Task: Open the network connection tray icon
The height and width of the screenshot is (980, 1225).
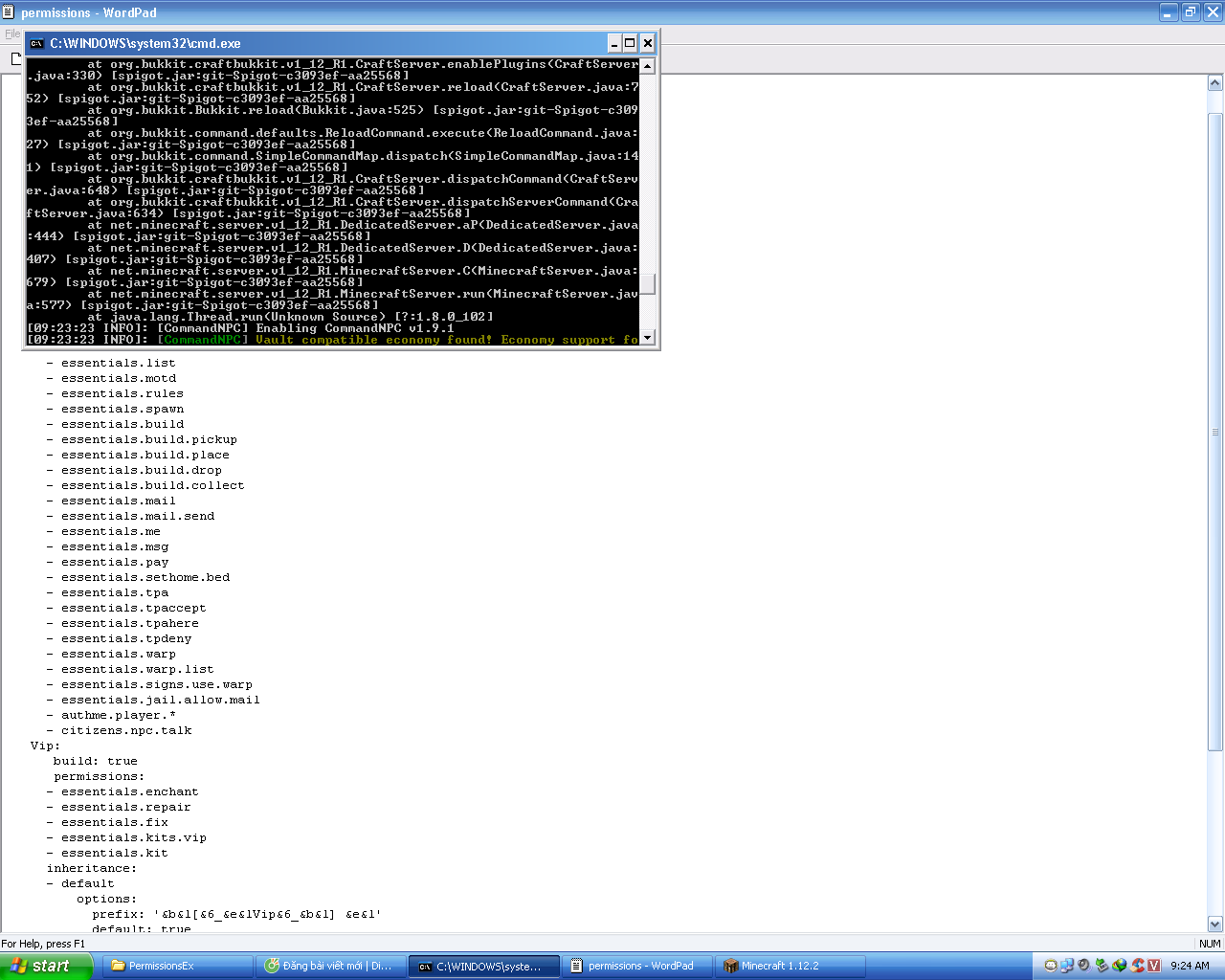Action: 1067,966
